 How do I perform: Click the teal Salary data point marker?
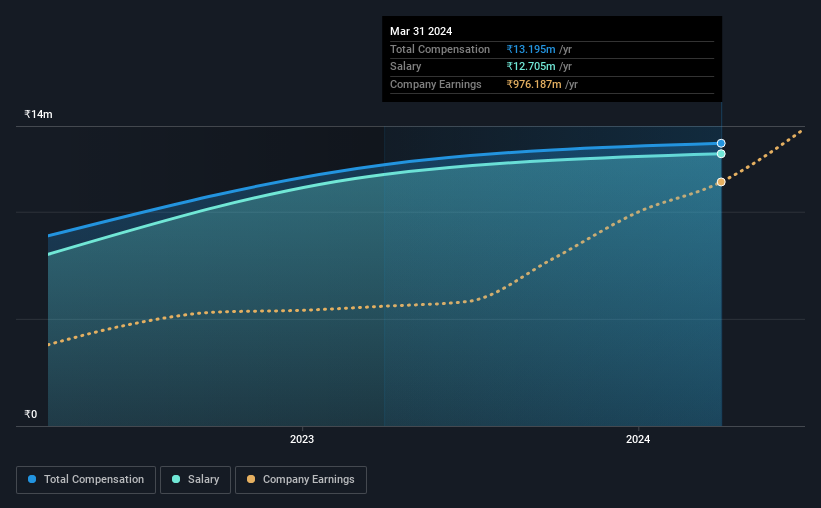click(721, 154)
